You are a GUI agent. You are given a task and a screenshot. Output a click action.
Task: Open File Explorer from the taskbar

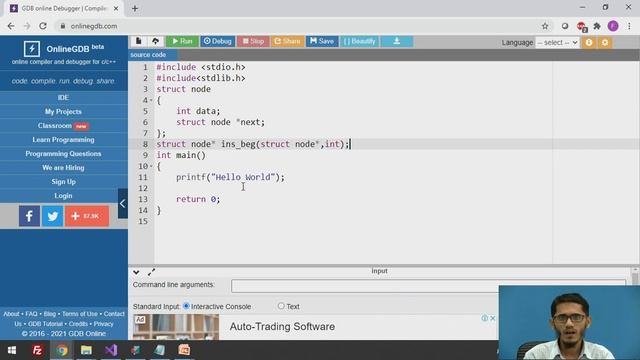[86, 350]
